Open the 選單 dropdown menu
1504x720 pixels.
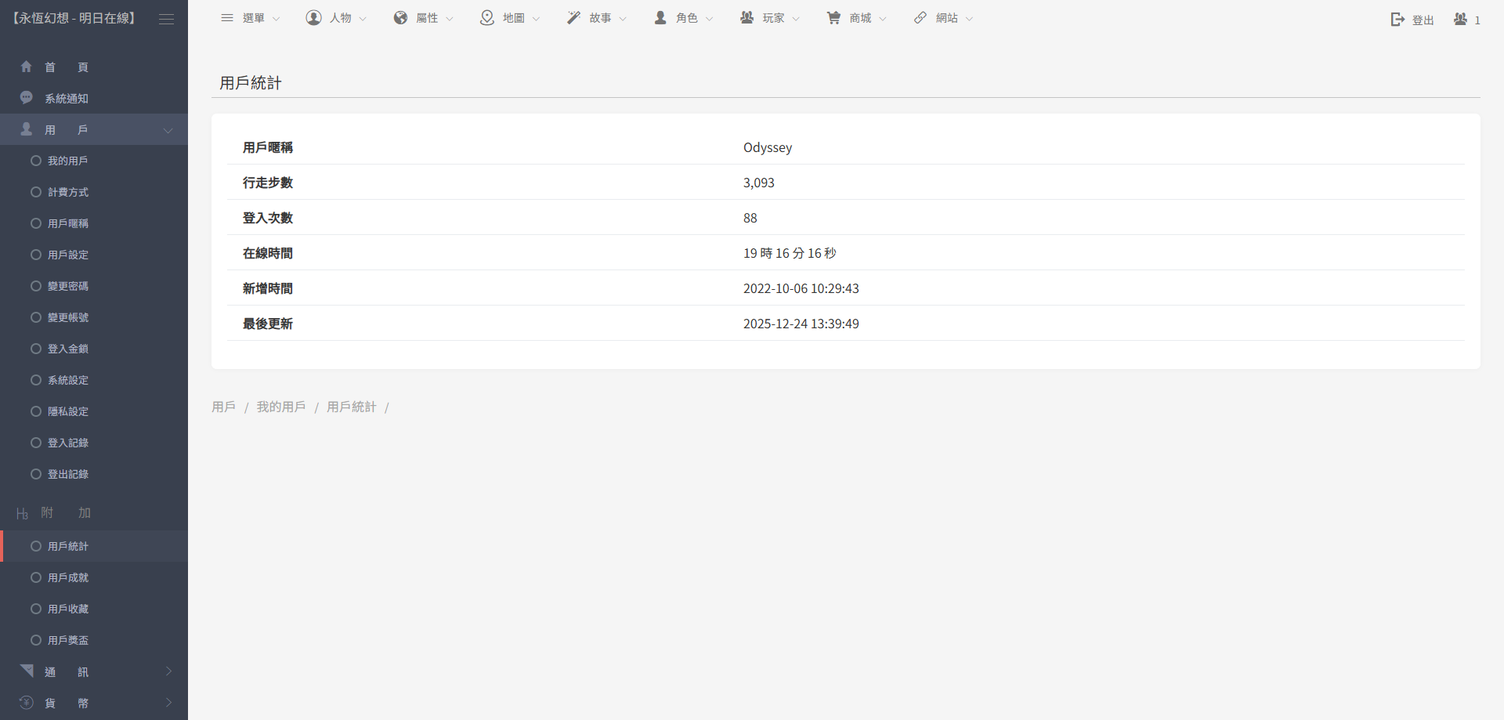(250, 18)
